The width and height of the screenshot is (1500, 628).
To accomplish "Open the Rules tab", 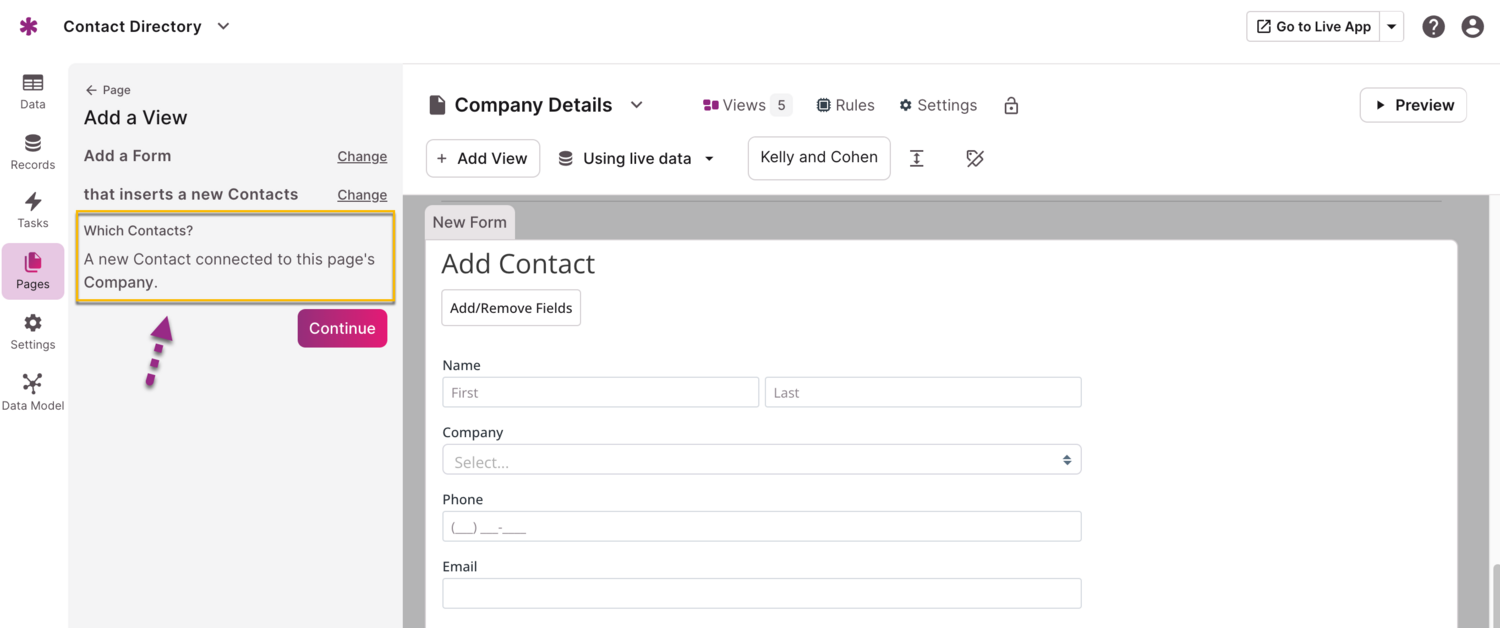I will click(845, 105).
